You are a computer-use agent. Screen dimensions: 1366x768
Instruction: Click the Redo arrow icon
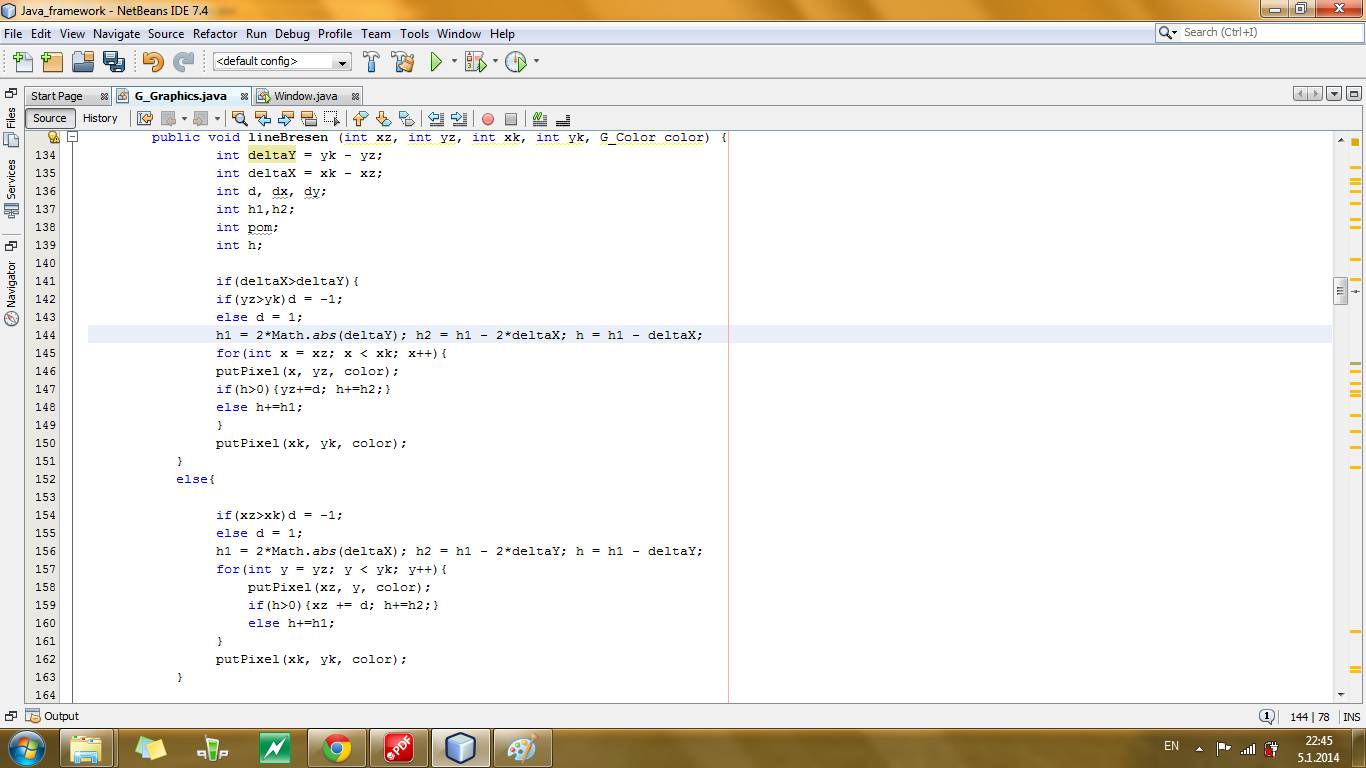coord(183,62)
